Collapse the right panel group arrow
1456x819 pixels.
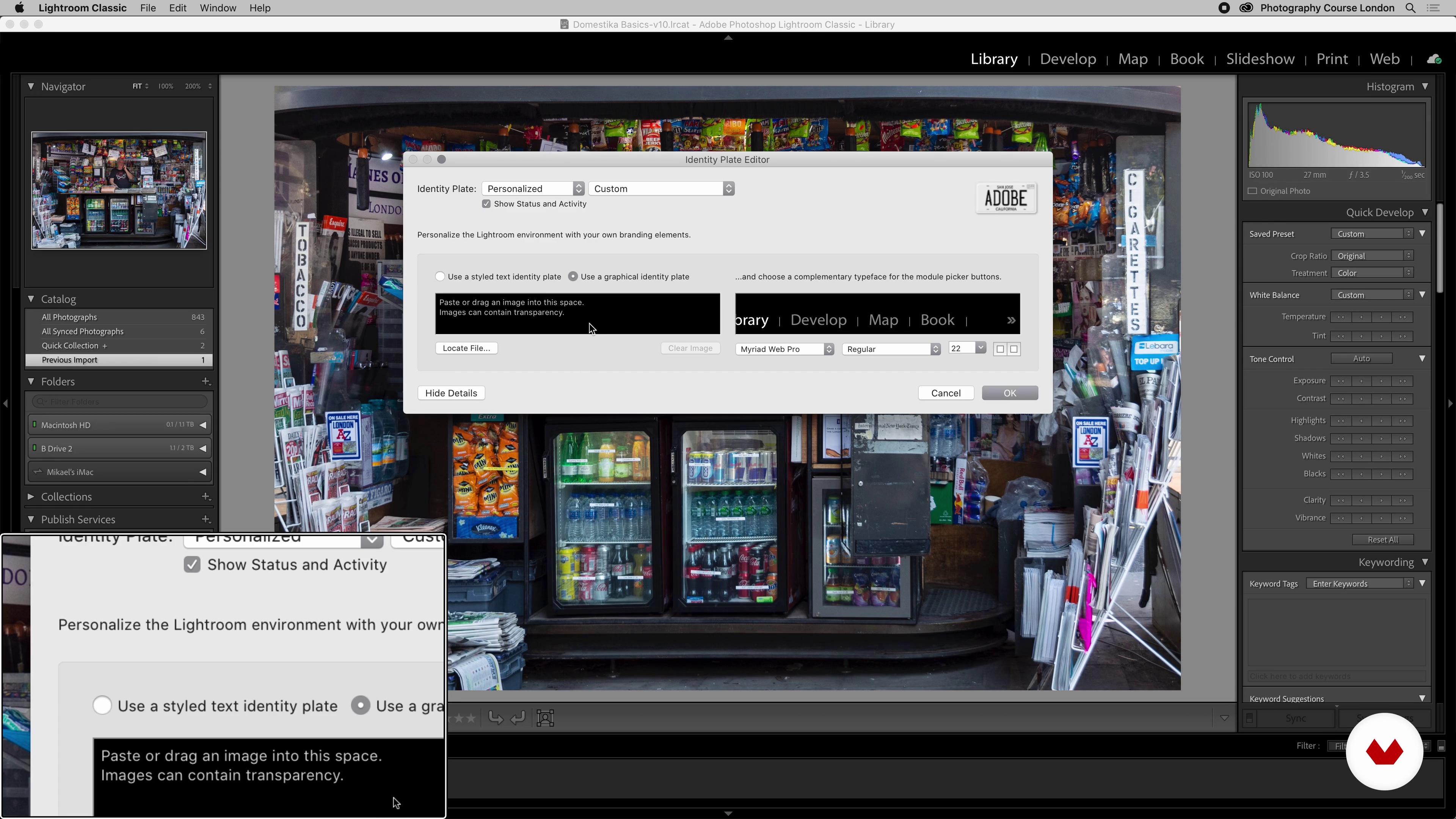[1450, 403]
